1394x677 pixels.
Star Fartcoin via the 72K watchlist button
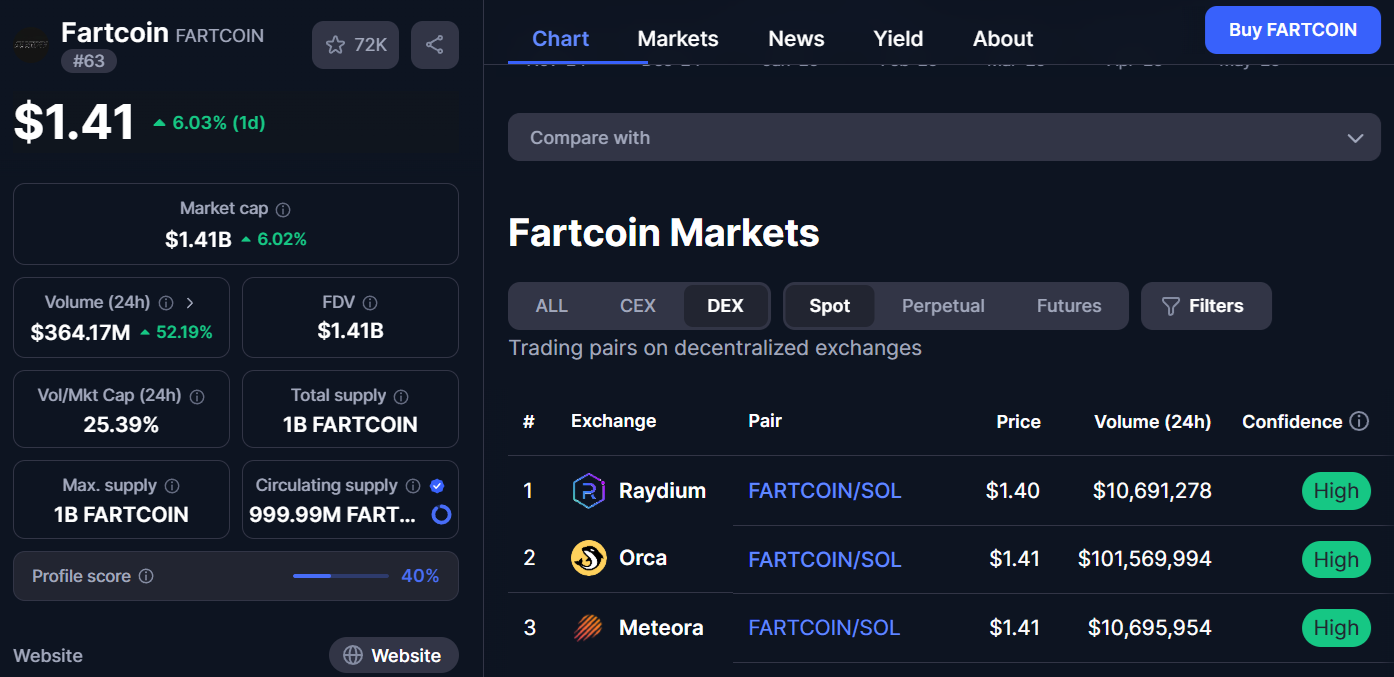[355, 45]
